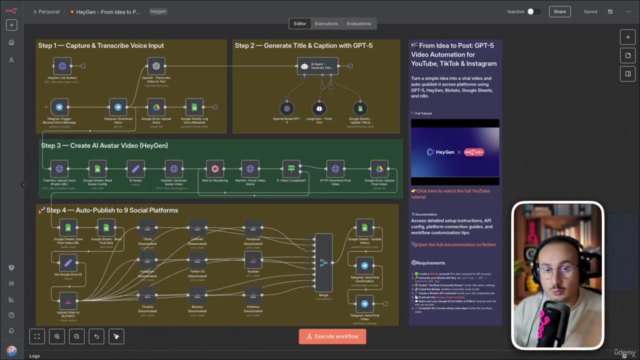The image size is (640, 360).
Task: Click the fit-to-view canvas icon
Action: [x=37, y=336]
